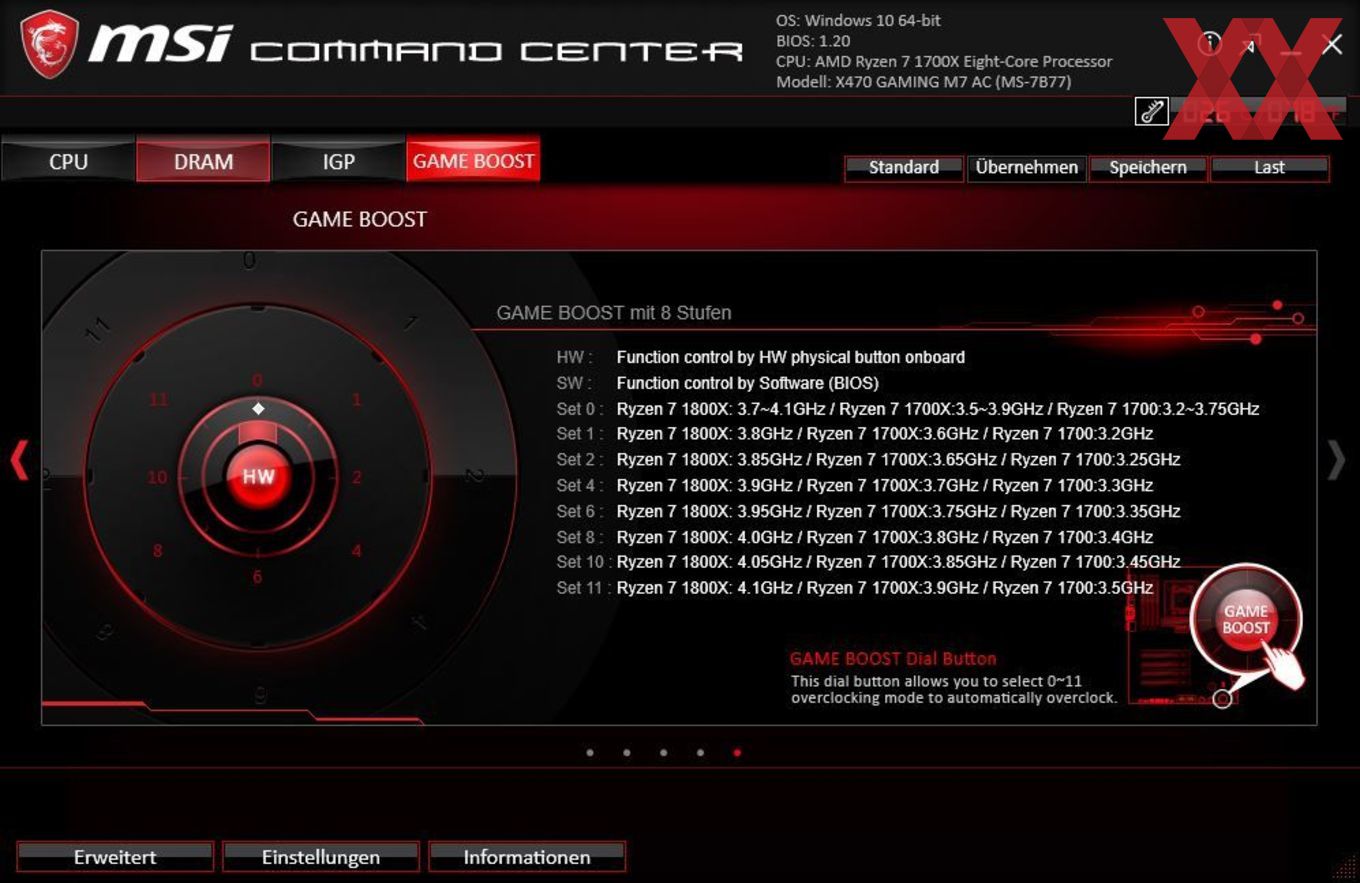The width and height of the screenshot is (1360, 883).
Task: Select stage 2 on the GAME BOOST dial
Action: coord(357,477)
